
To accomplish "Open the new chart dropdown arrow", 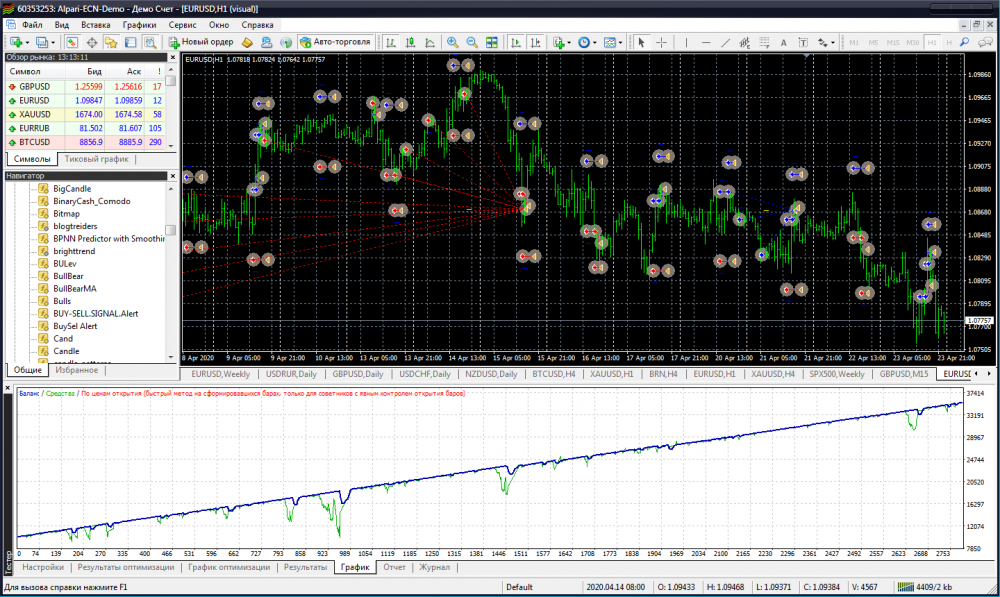I will tap(27, 43).
